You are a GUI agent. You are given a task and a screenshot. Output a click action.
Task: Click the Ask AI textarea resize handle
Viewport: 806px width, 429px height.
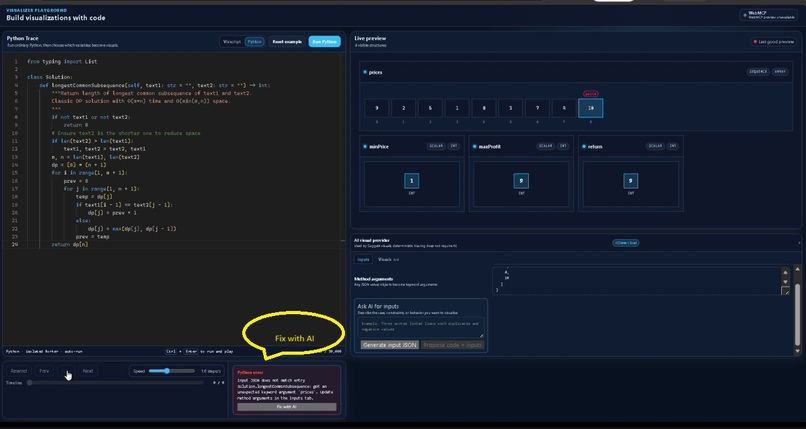point(481,335)
